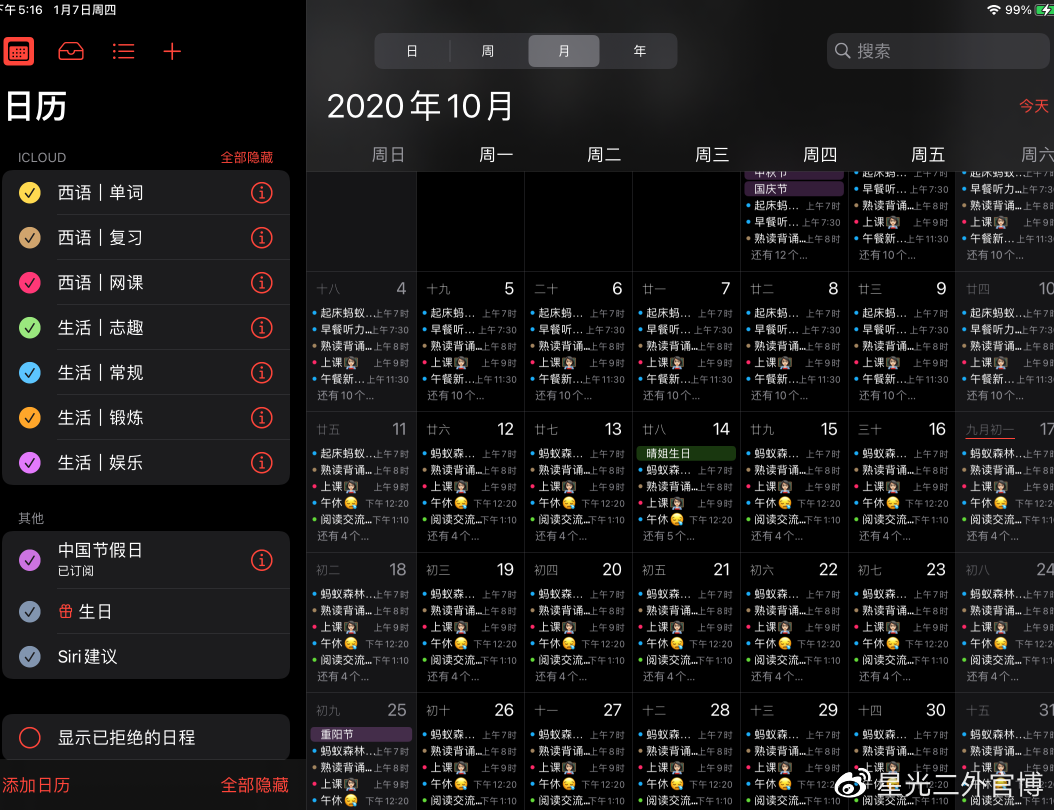The width and height of the screenshot is (1054, 810).
Task: Tap 全部隐藏 next to ICLOUD header
Action: click(247, 157)
